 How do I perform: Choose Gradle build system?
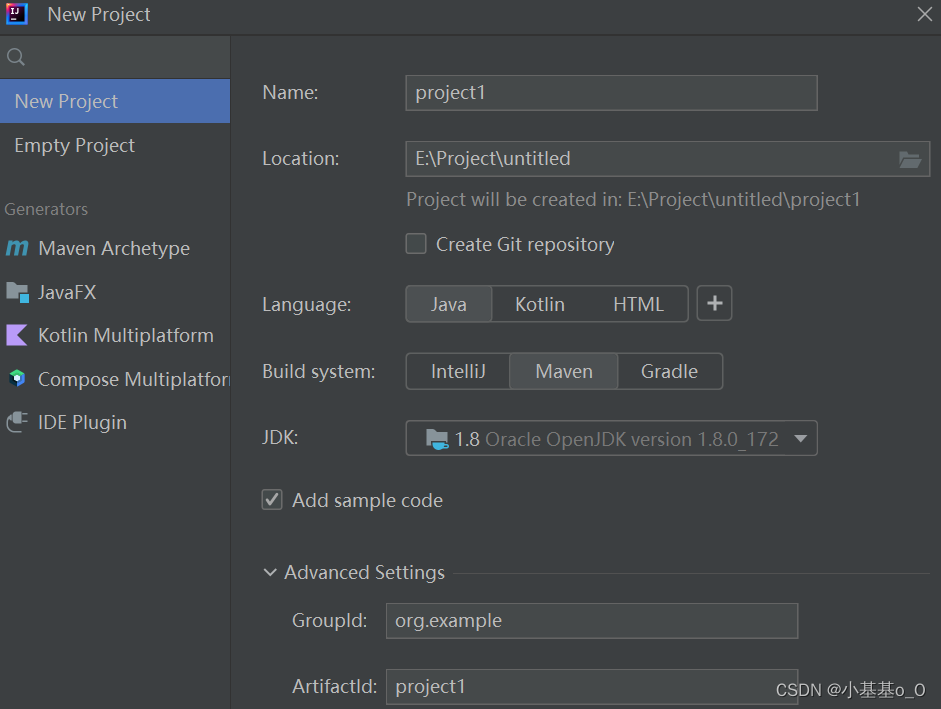tap(669, 372)
